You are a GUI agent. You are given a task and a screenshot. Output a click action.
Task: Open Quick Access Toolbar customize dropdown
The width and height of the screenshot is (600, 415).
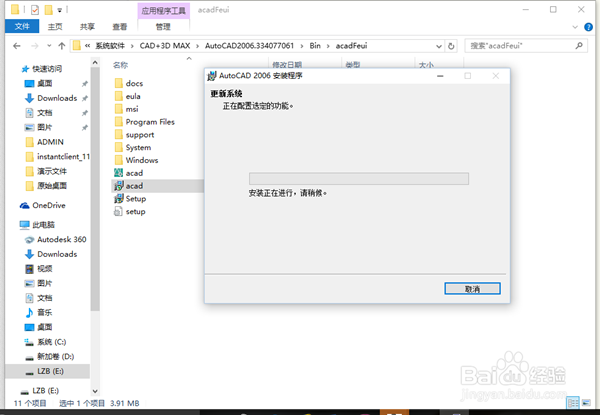click(60, 10)
